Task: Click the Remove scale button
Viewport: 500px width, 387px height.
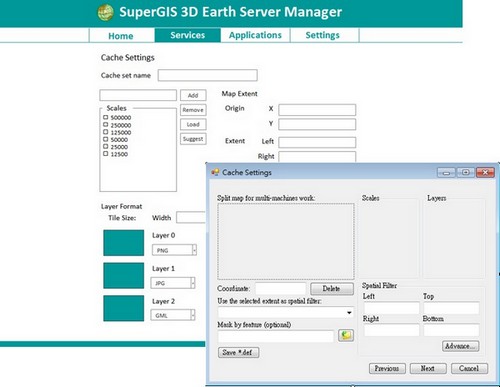Action: pyautogui.click(x=193, y=110)
